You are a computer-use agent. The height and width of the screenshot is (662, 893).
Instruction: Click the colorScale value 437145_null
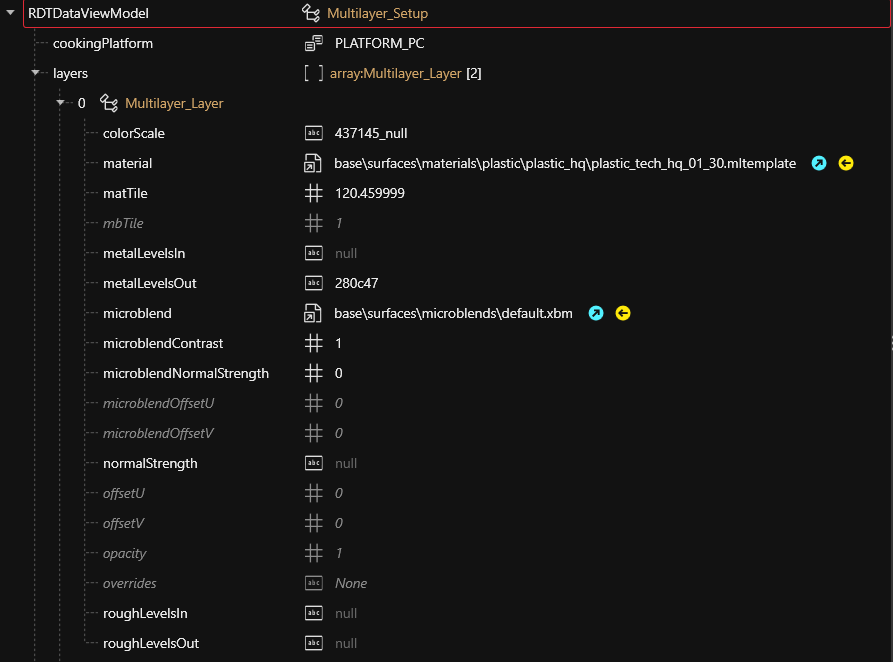click(x=371, y=133)
